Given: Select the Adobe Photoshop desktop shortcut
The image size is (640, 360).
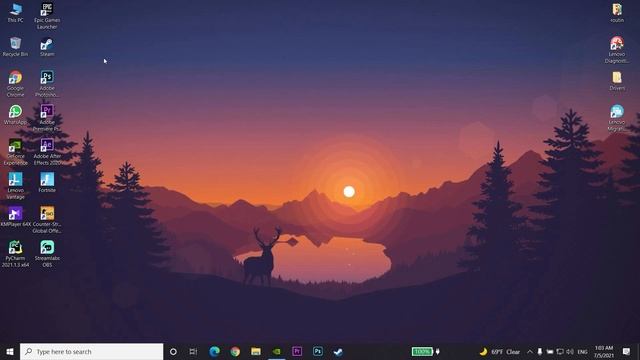Looking at the screenshot, I should tap(47, 84).
